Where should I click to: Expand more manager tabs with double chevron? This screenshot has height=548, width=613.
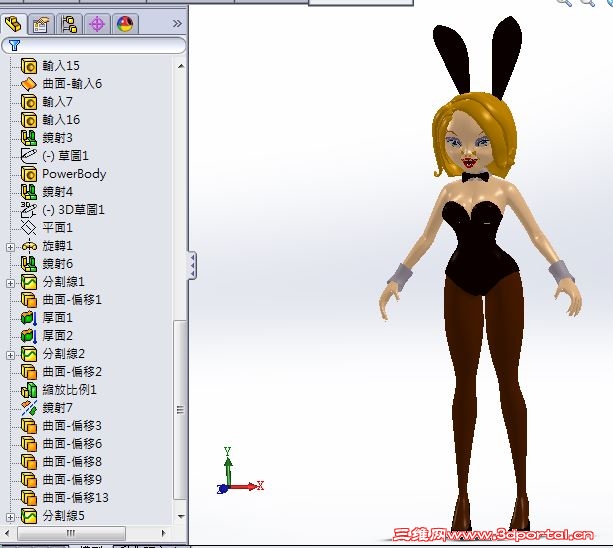[177, 24]
